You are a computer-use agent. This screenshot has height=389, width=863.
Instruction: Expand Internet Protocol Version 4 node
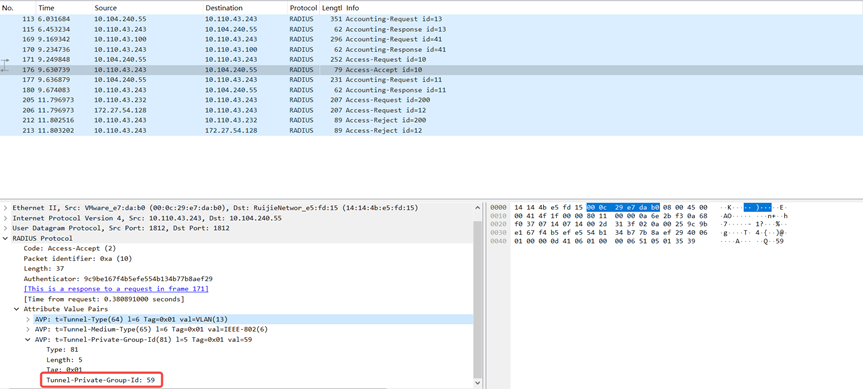pyautogui.click(x=6, y=218)
